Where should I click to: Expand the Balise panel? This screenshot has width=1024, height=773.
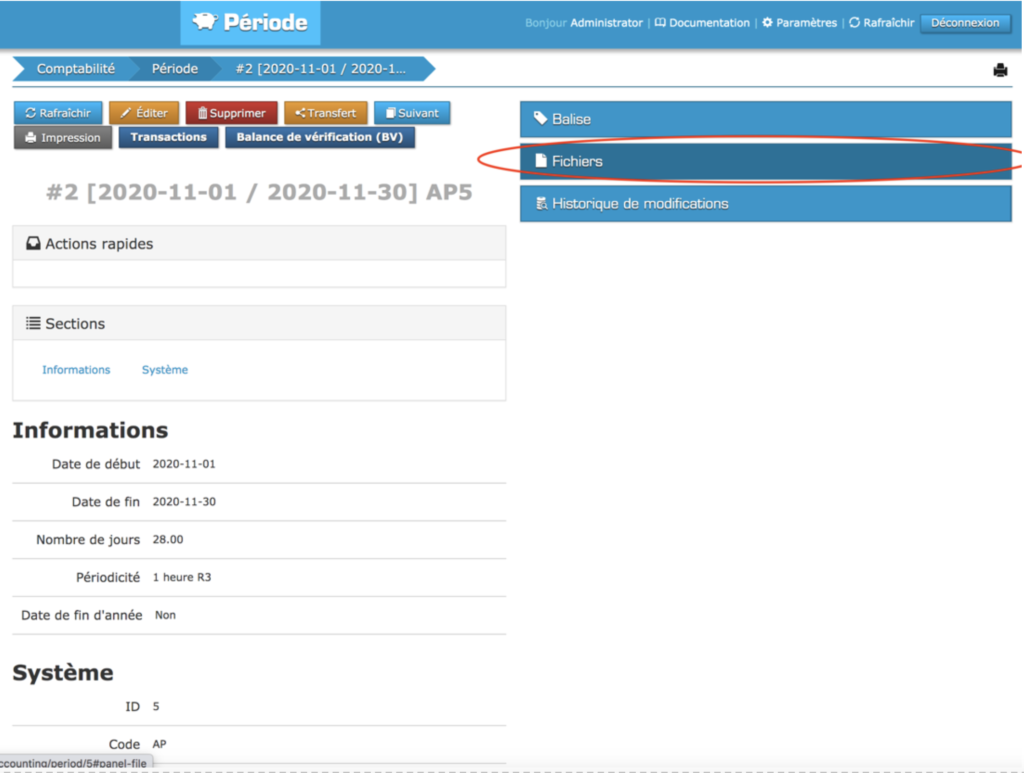765,119
